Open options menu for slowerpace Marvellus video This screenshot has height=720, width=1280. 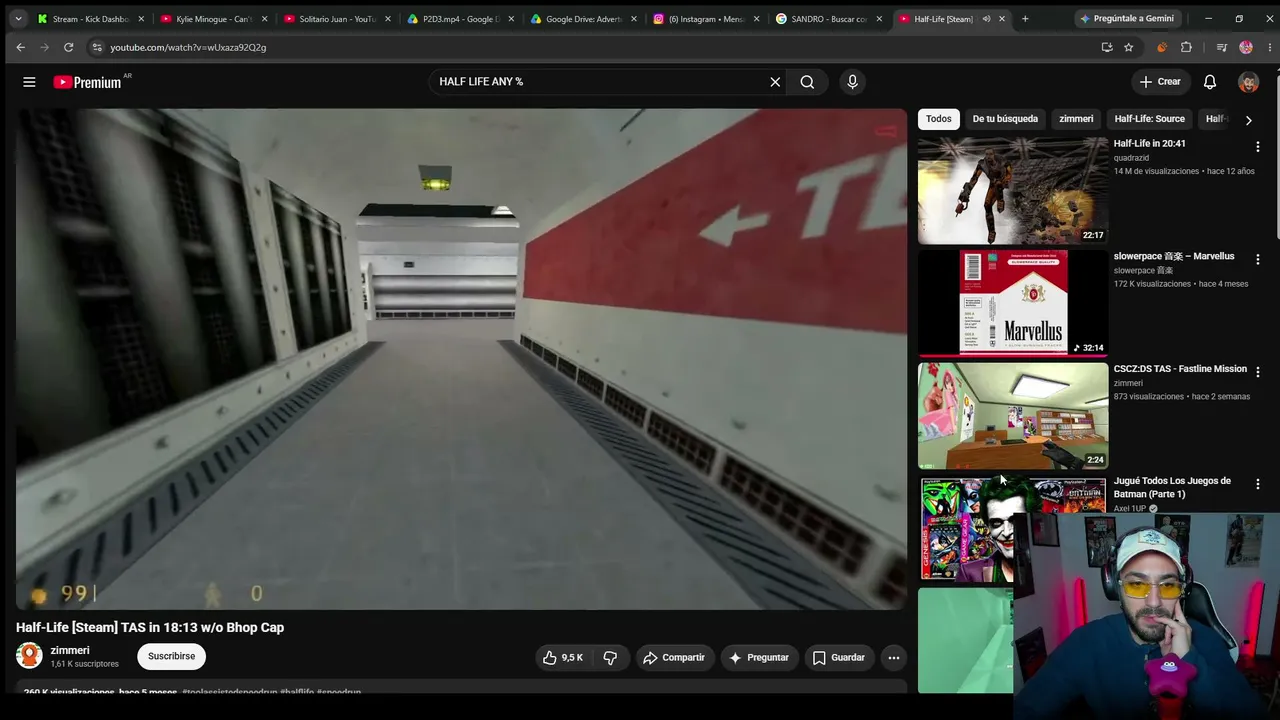pyautogui.click(x=1257, y=260)
